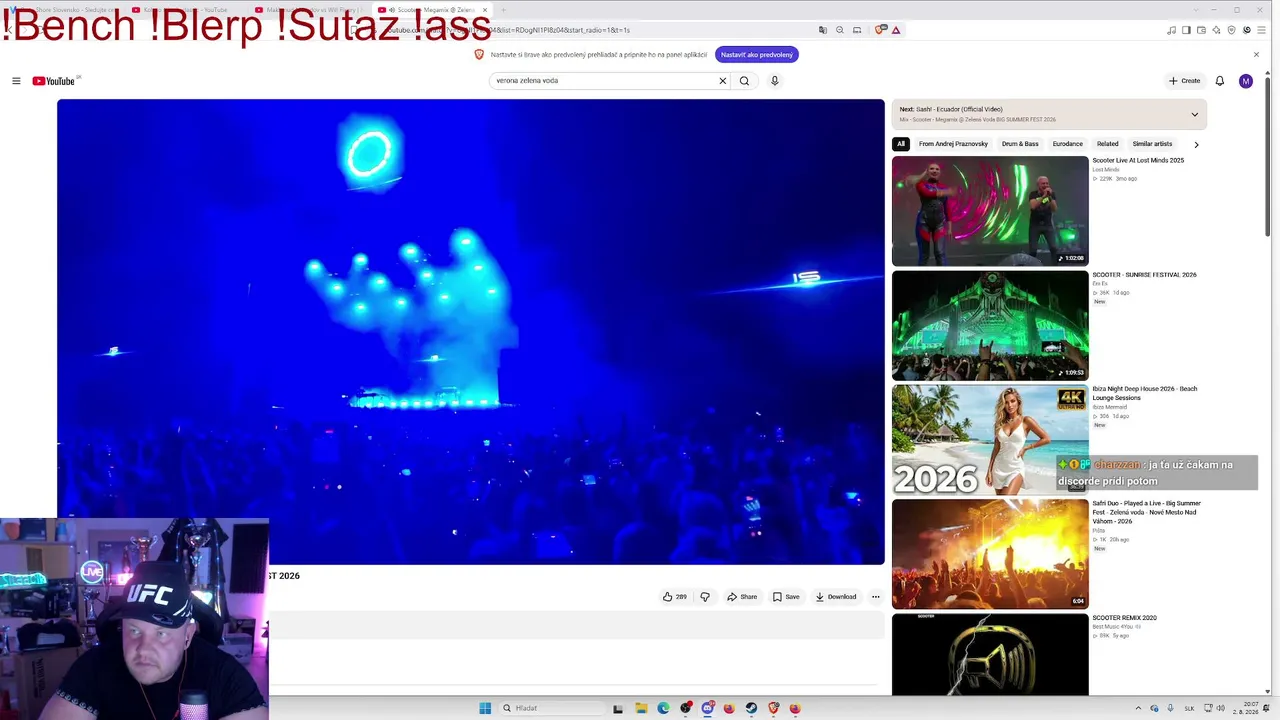Click the zoom magnifier icon in address bar

(840, 30)
